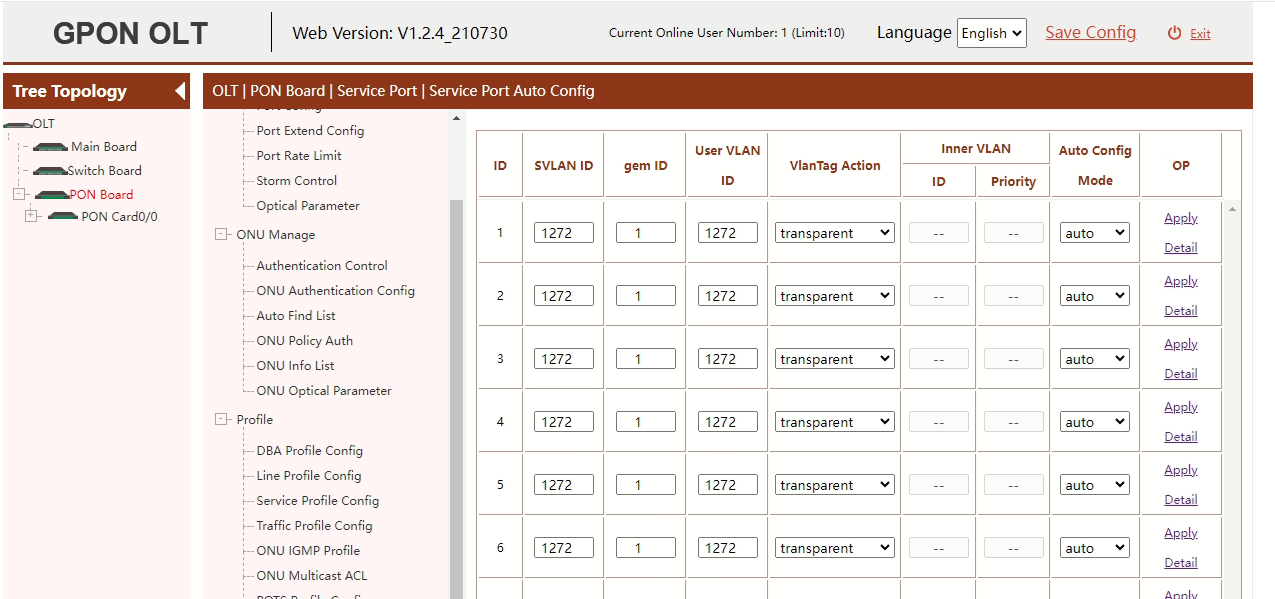Click User VLAN ID field in row 6
This screenshot has height=599, width=1275.
pyautogui.click(x=728, y=548)
